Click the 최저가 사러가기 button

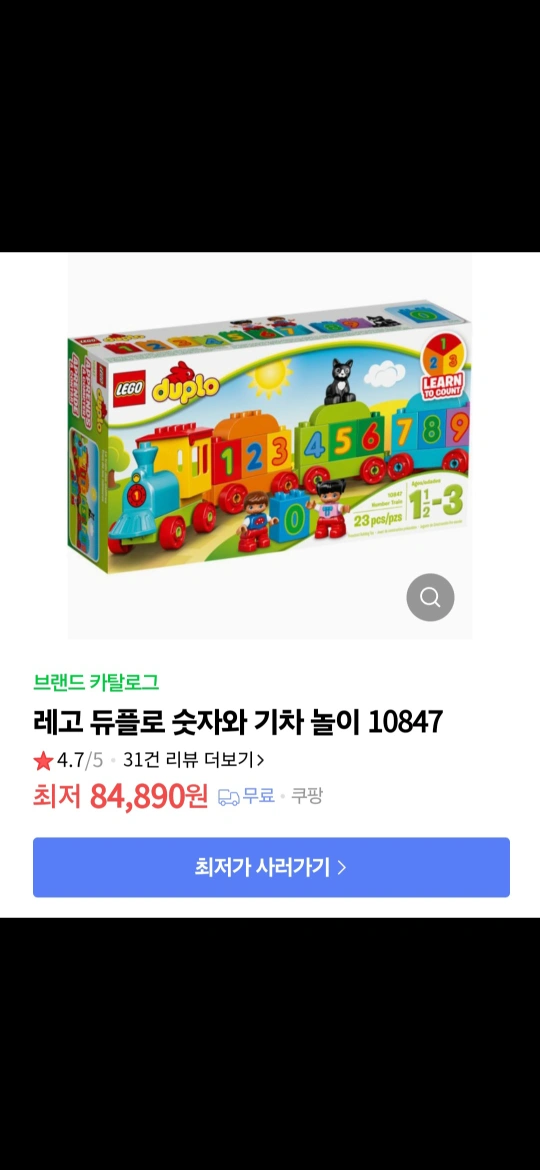[x=271, y=867]
